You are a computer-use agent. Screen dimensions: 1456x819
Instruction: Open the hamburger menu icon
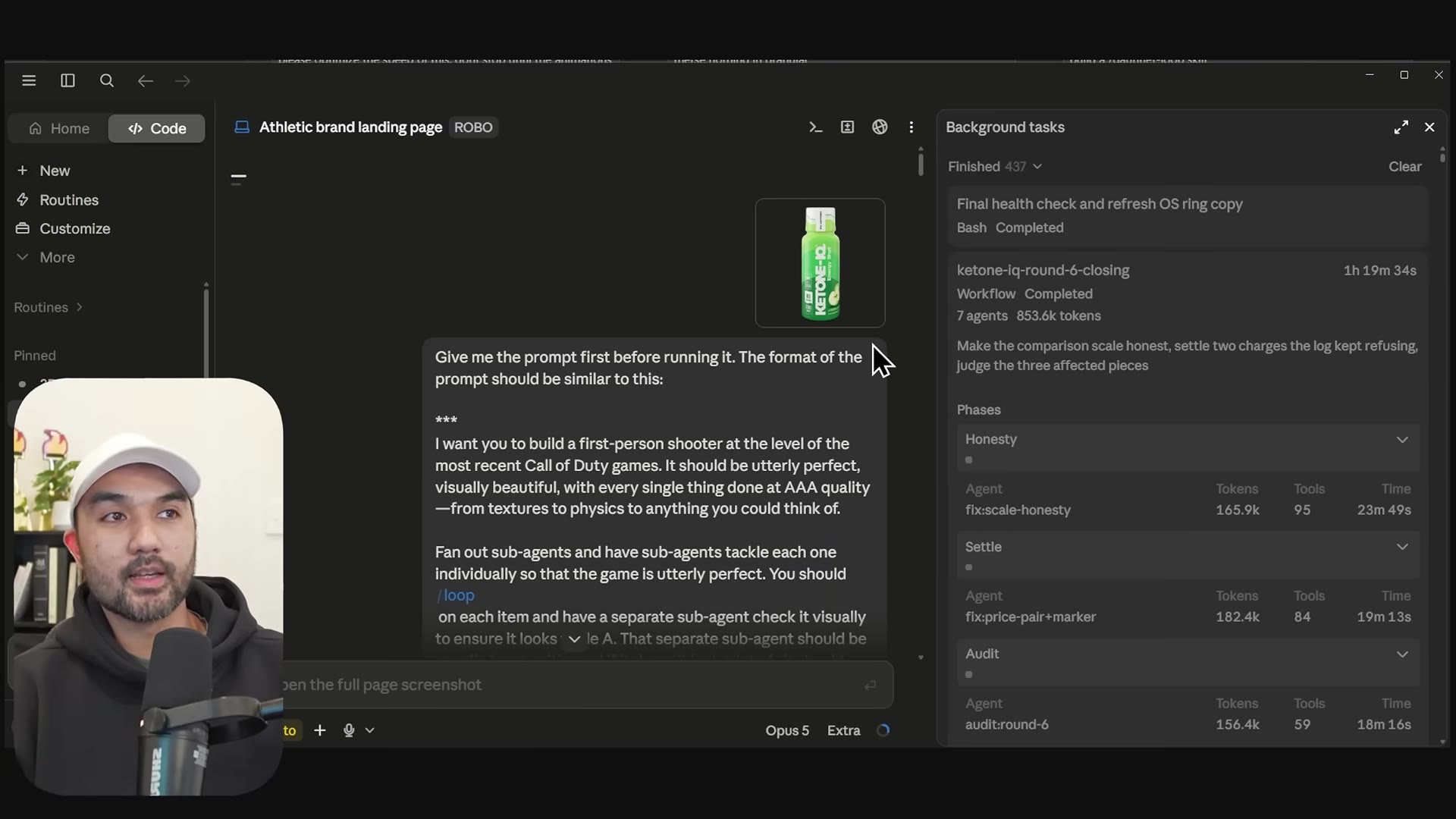29,80
